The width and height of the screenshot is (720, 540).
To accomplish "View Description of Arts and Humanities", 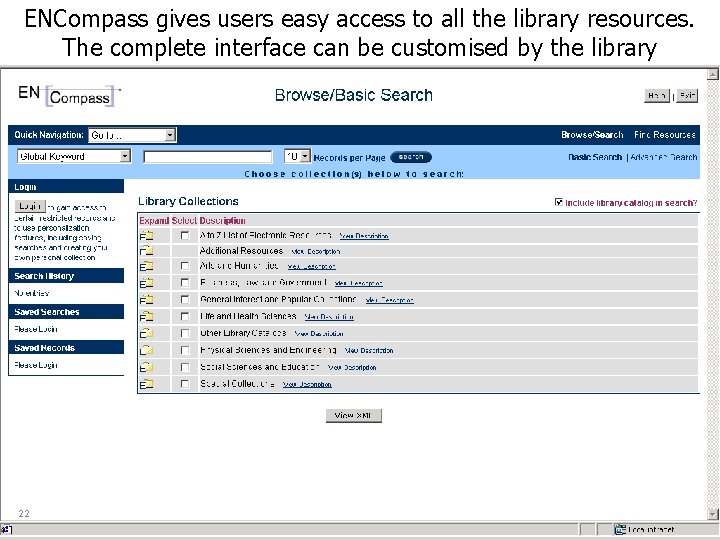I will 312,267.
